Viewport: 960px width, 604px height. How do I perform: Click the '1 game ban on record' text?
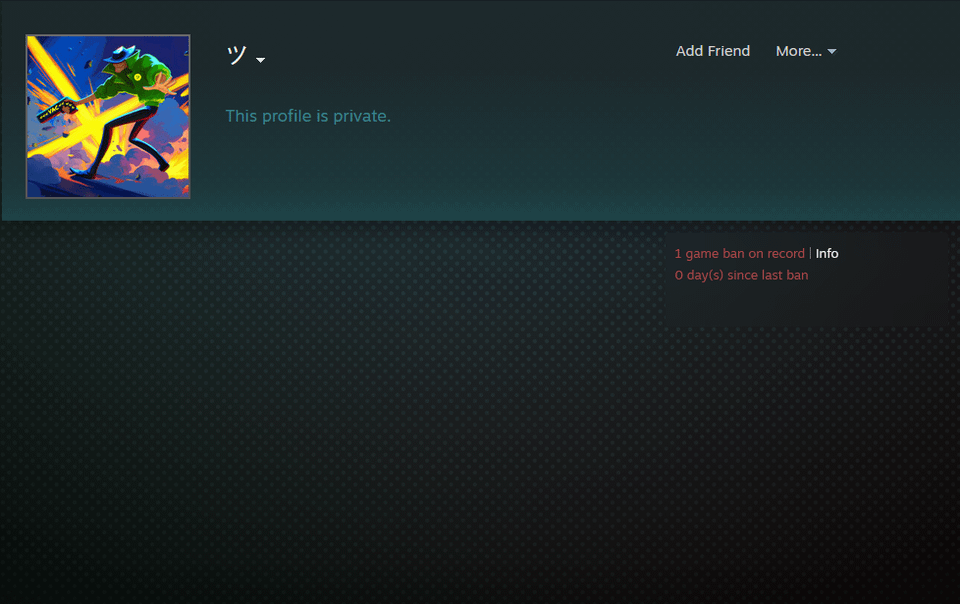pyautogui.click(x=739, y=254)
